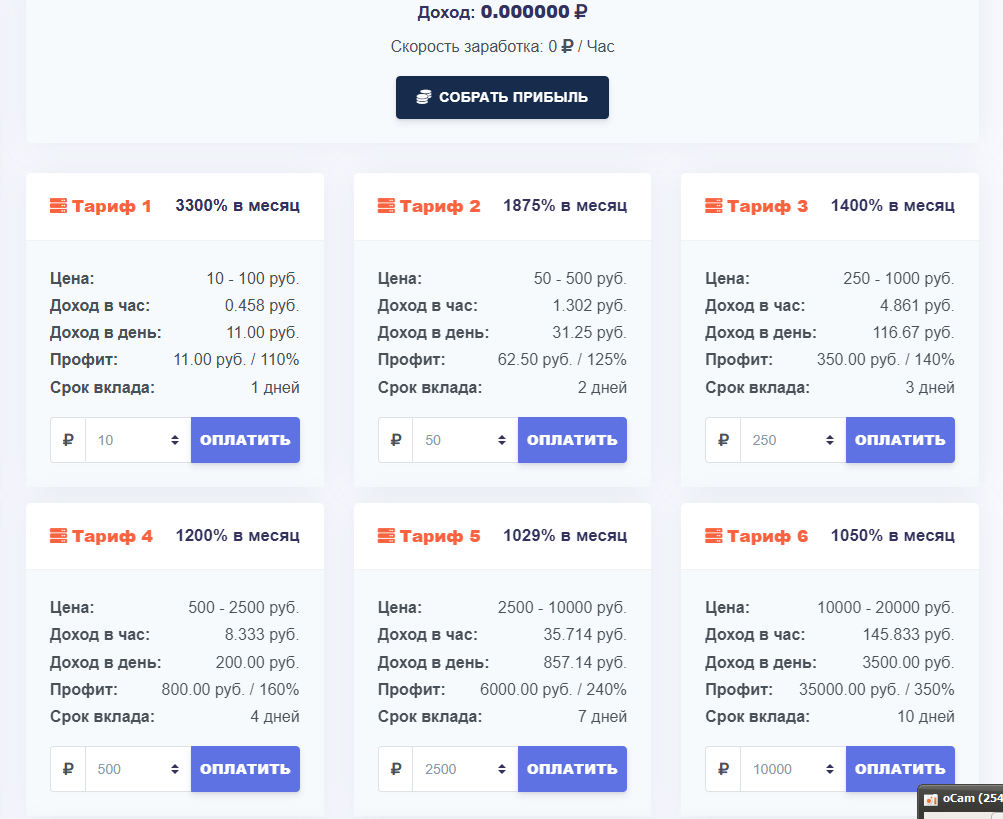The width and height of the screenshot is (1003, 819).
Task: Click the coins icon on Собрать прибыль button
Action: 423,97
